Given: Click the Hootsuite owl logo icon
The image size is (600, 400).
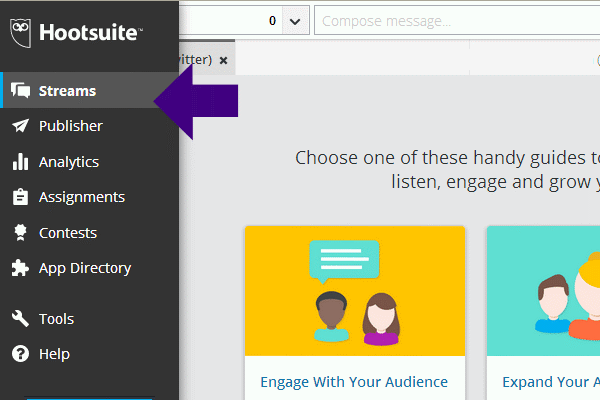Looking at the screenshot, I should 21,33.
